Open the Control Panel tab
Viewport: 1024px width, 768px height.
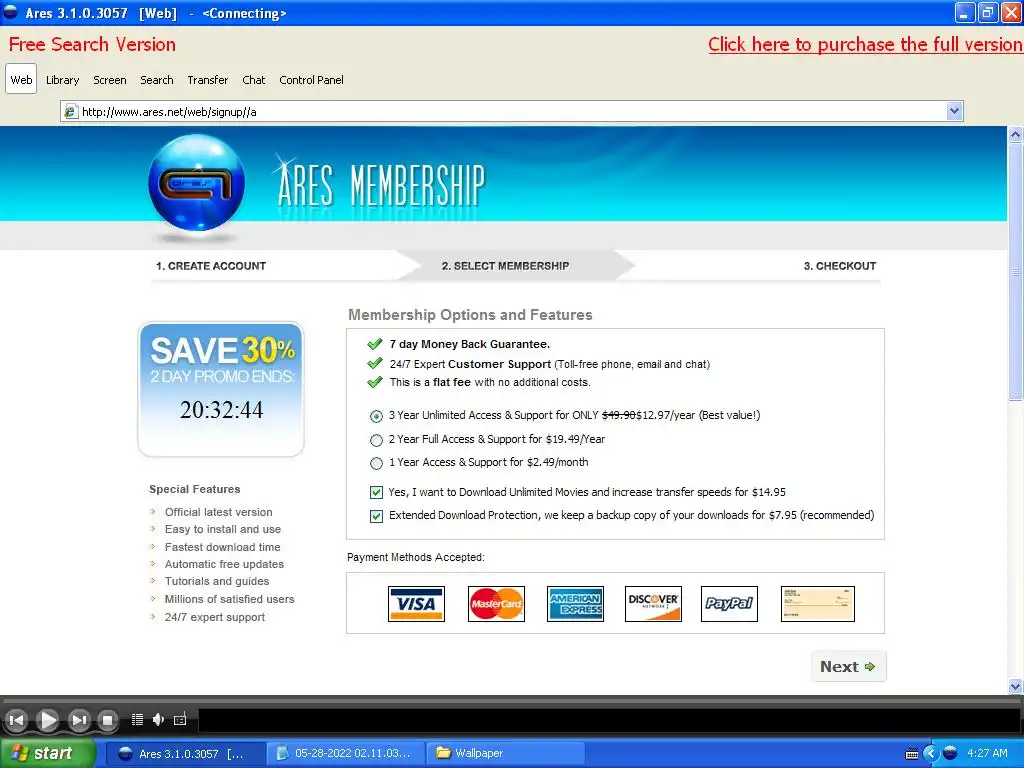click(x=312, y=80)
